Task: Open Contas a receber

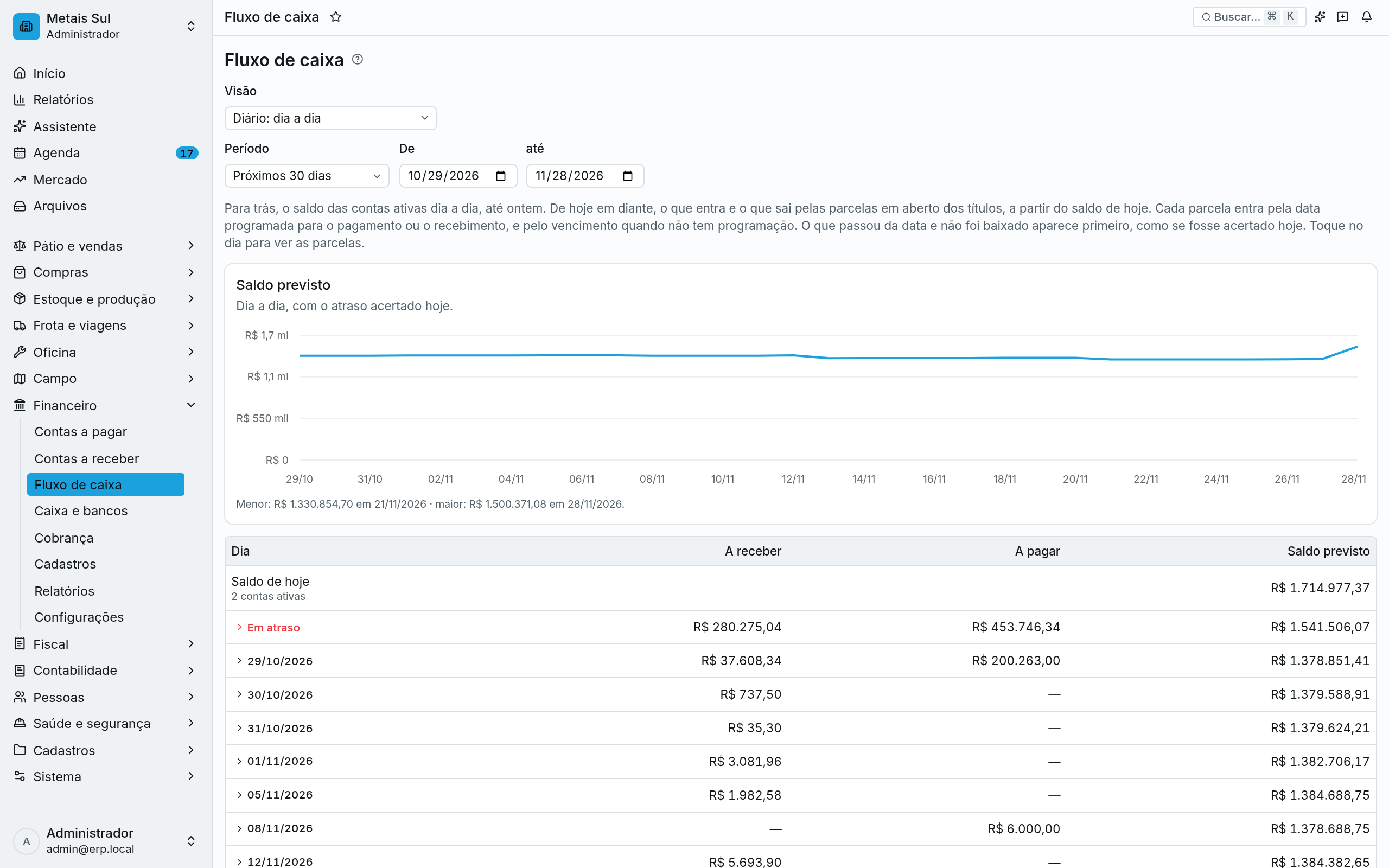Action: point(106,459)
